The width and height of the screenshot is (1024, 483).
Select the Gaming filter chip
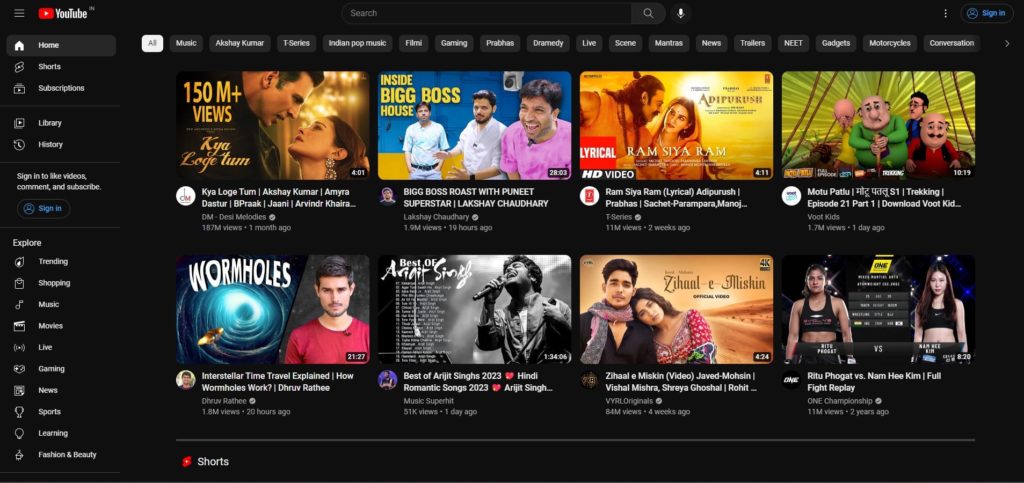click(454, 43)
